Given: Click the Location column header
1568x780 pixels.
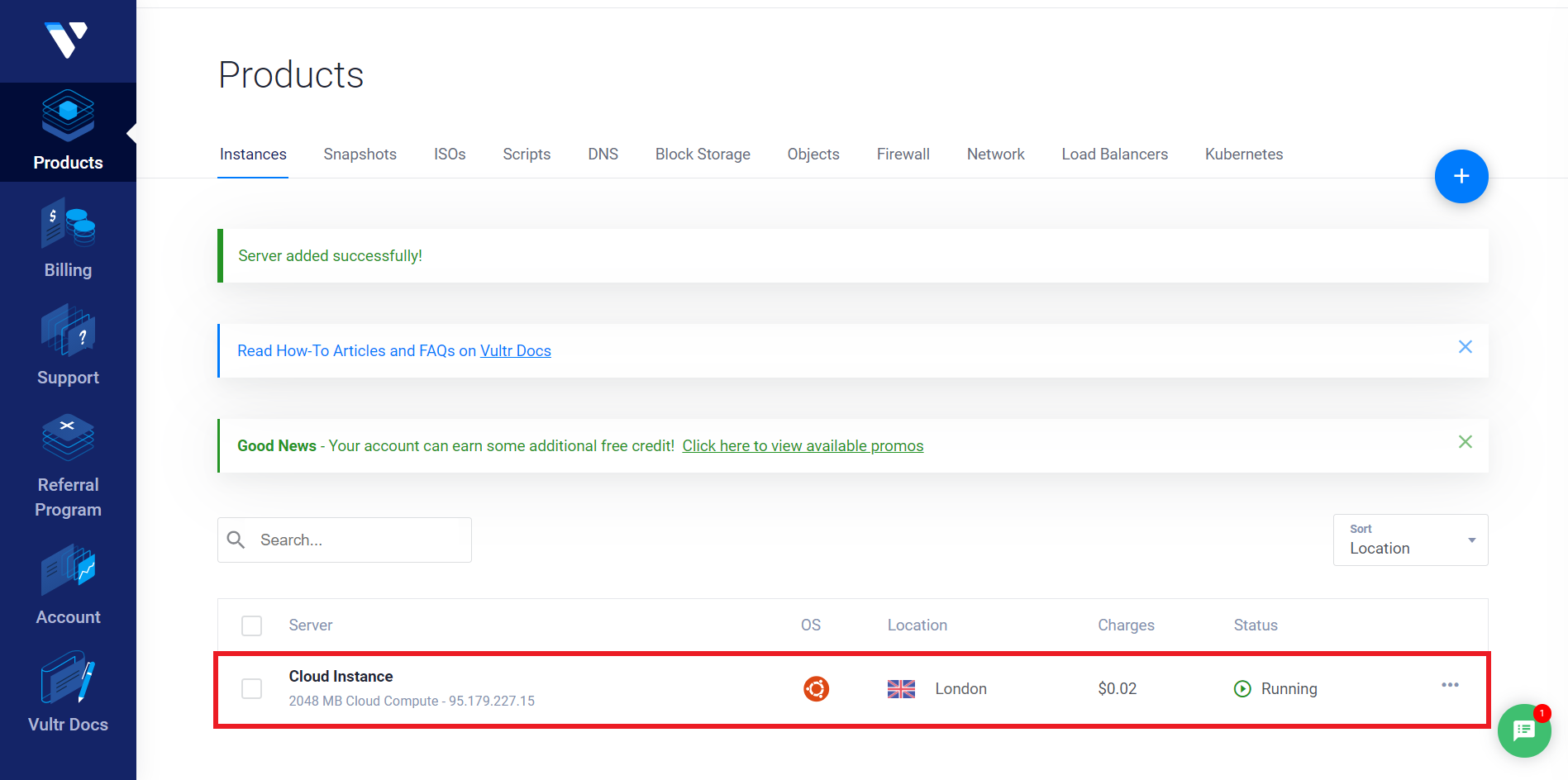Looking at the screenshot, I should point(917,625).
